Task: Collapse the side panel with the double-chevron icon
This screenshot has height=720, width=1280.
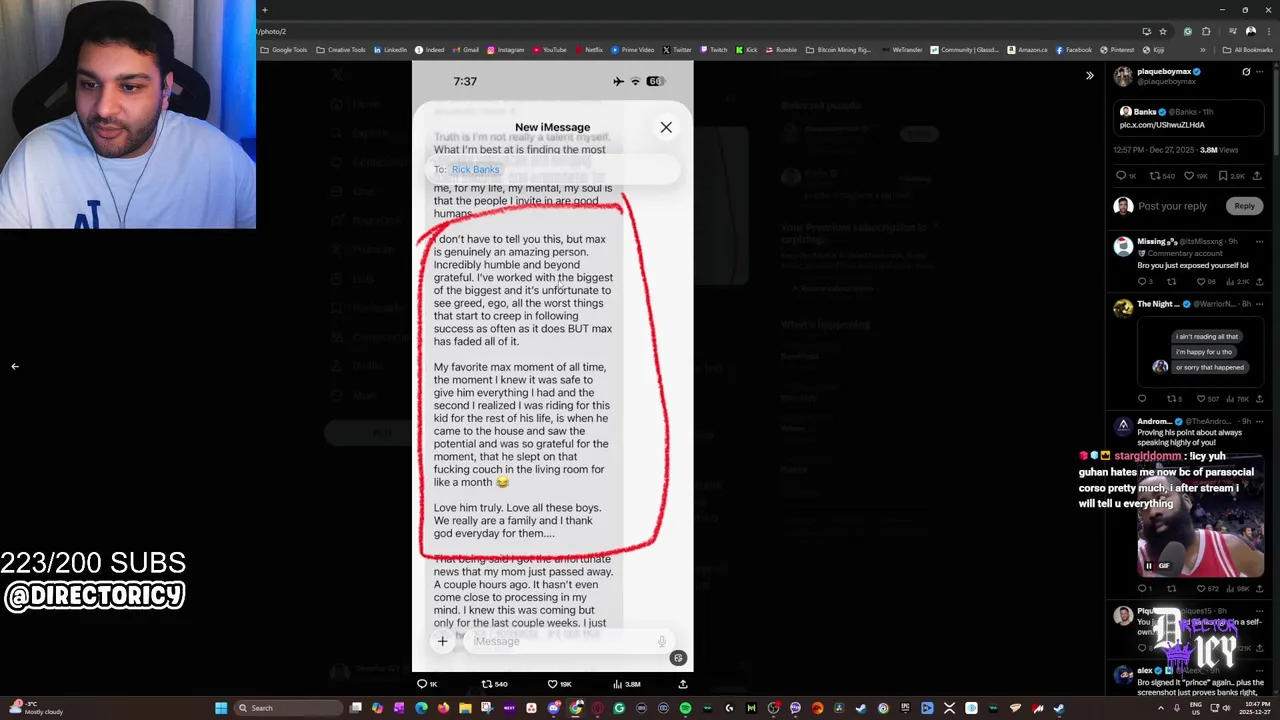Action: 1090,75
